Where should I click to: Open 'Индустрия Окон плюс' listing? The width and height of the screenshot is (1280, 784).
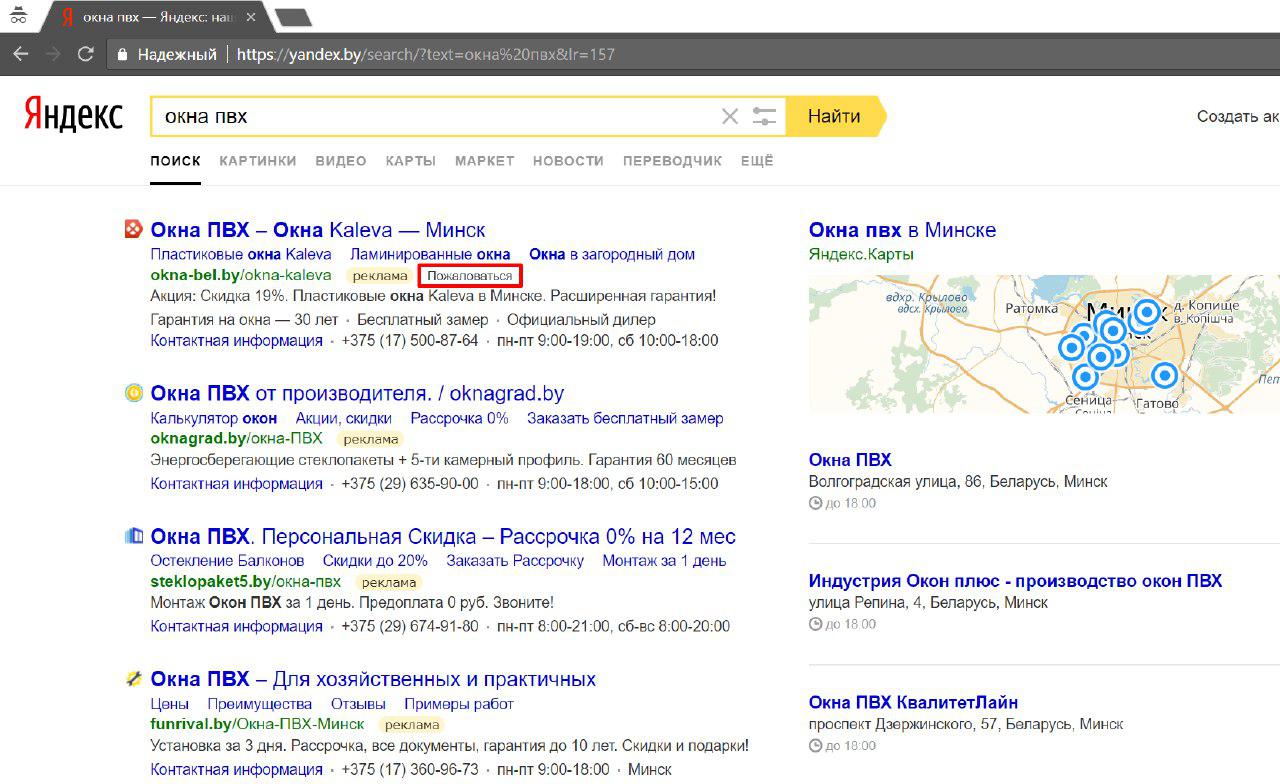1015,581
